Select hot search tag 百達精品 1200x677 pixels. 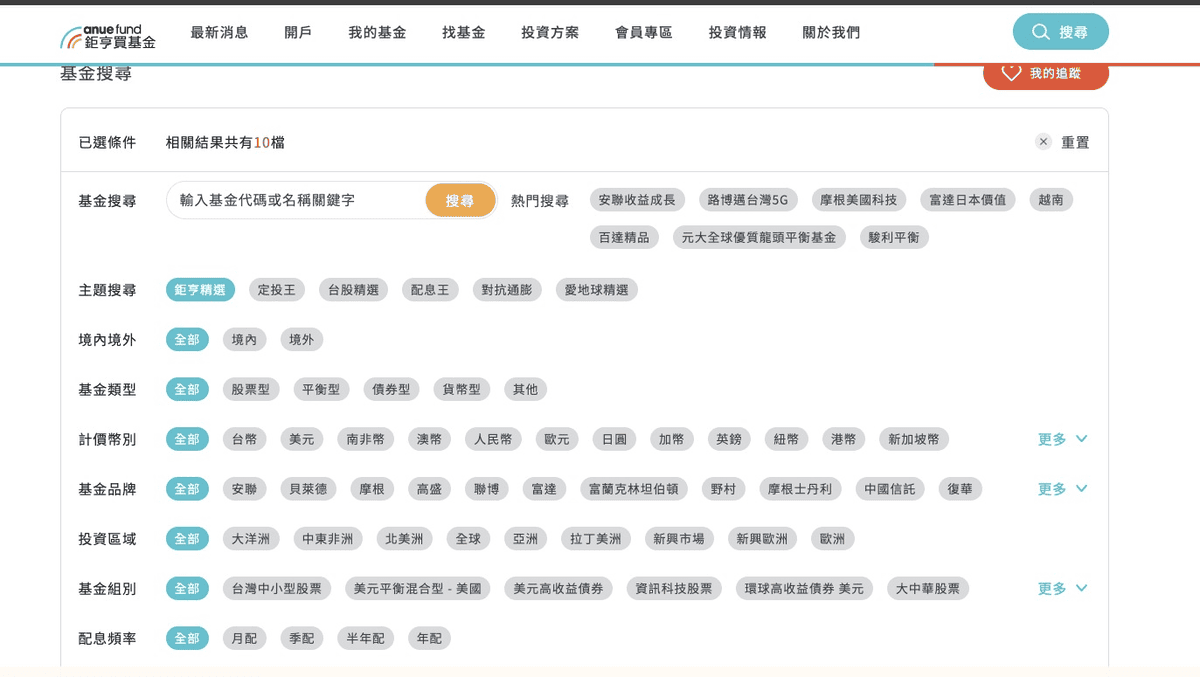624,237
